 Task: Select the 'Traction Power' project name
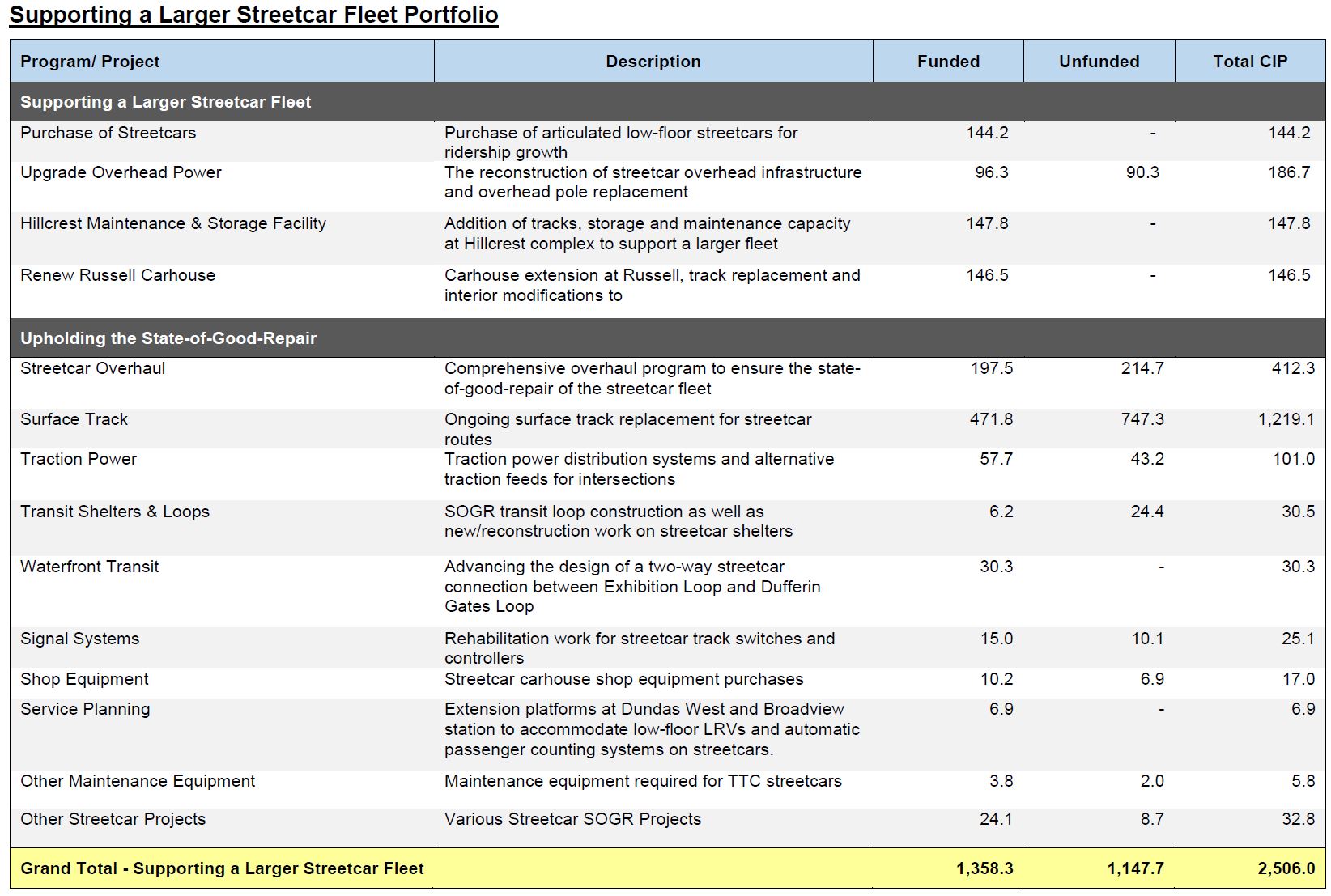(79, 459)
